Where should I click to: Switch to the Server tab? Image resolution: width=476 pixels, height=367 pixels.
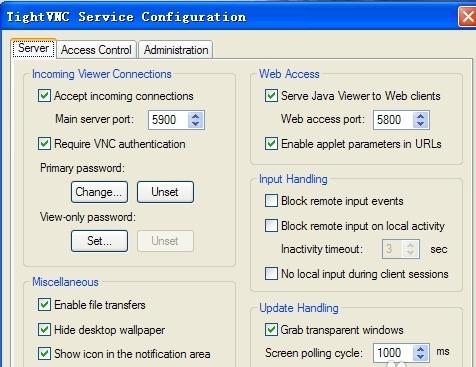pyautogui.click(x=33, y=49)
